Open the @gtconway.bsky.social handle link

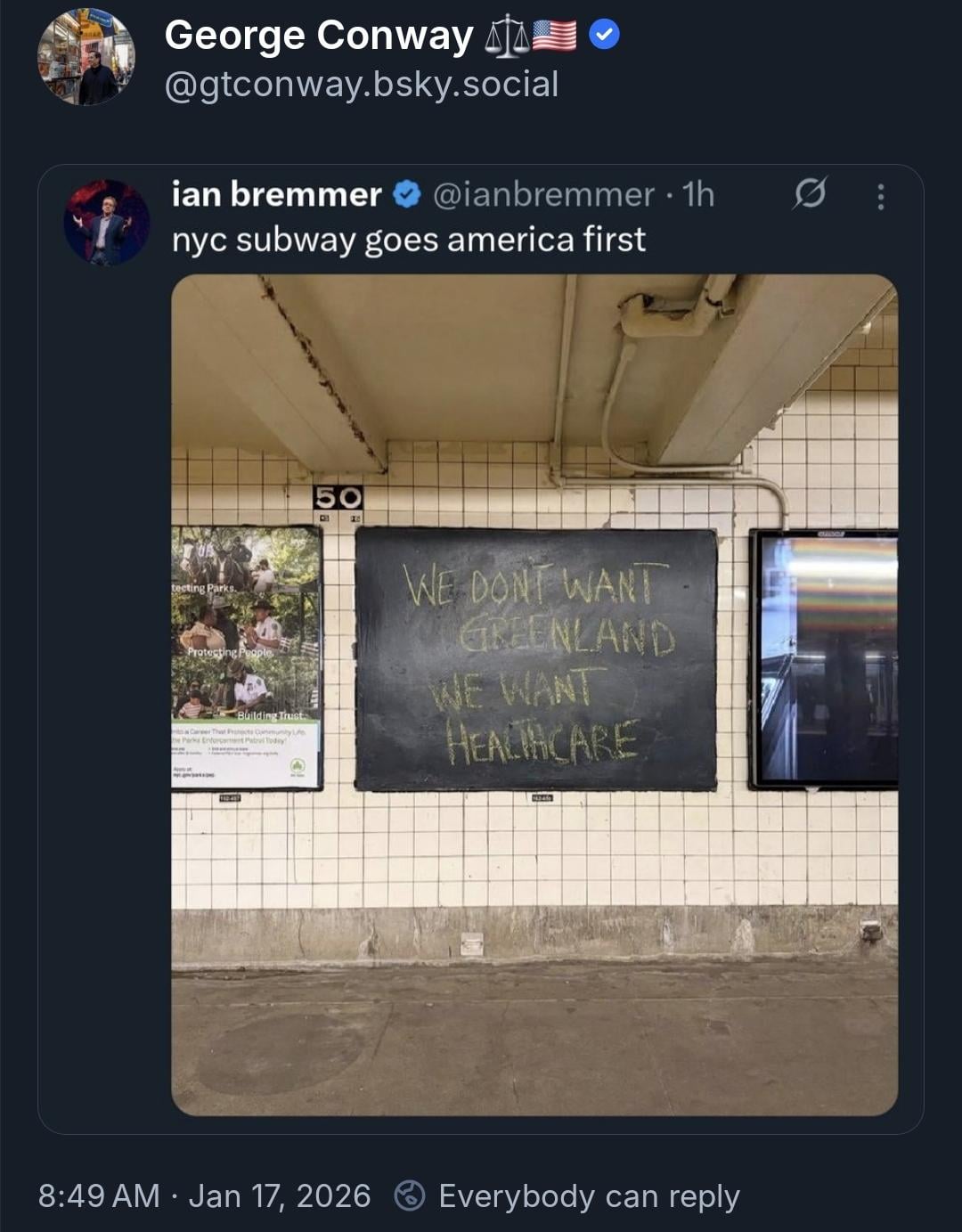point(362,85)
